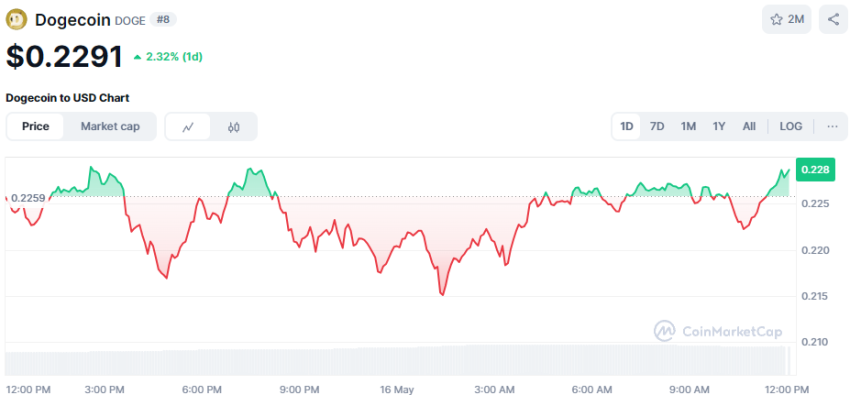850x395 pixels.
Task: Switch to candlestick chart icon
Action: (234, 127)
